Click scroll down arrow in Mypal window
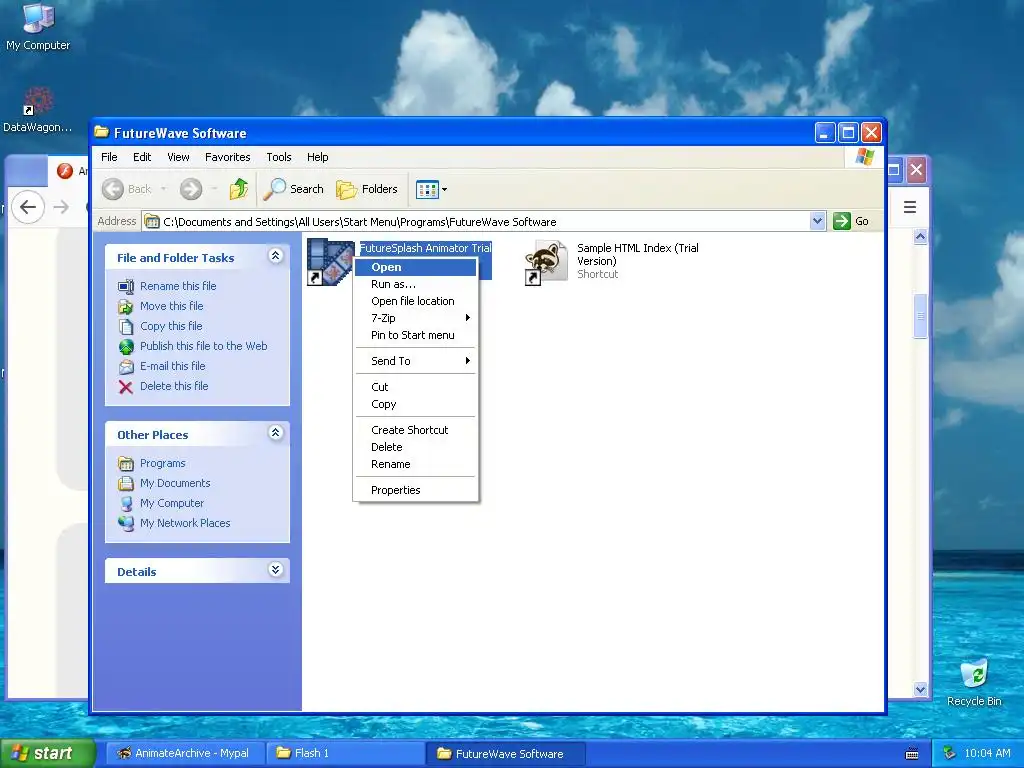This screenshot has width=1024, height=768. (x=920, y=689)
